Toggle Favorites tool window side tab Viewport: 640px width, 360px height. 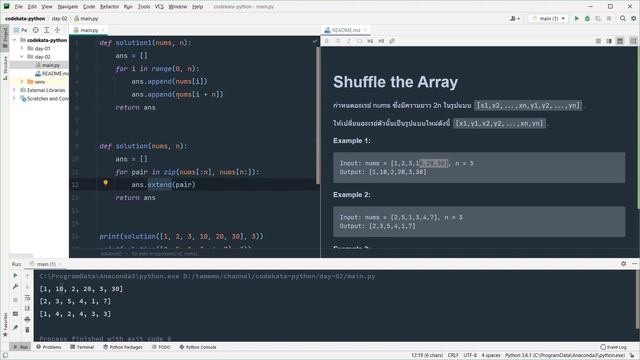click(5, 324)
